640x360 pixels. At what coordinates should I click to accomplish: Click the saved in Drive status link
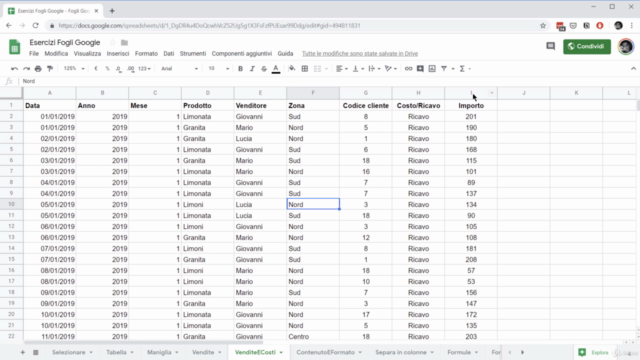point(360,53)
